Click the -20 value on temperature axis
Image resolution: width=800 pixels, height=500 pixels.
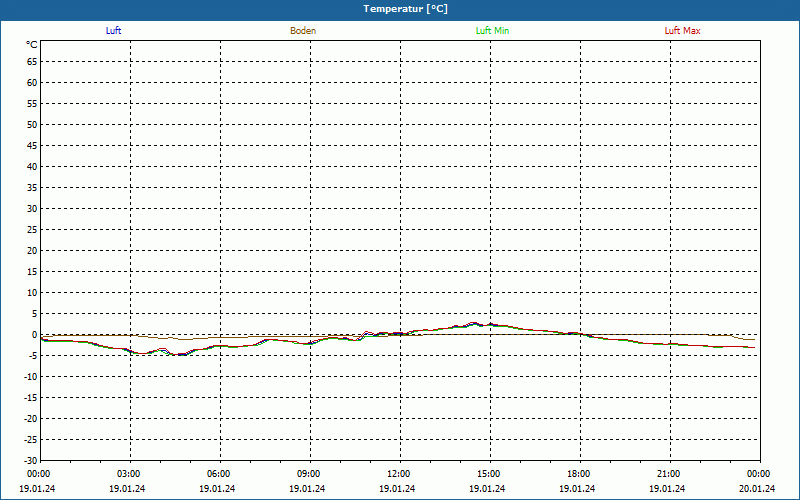pos(31,419)
